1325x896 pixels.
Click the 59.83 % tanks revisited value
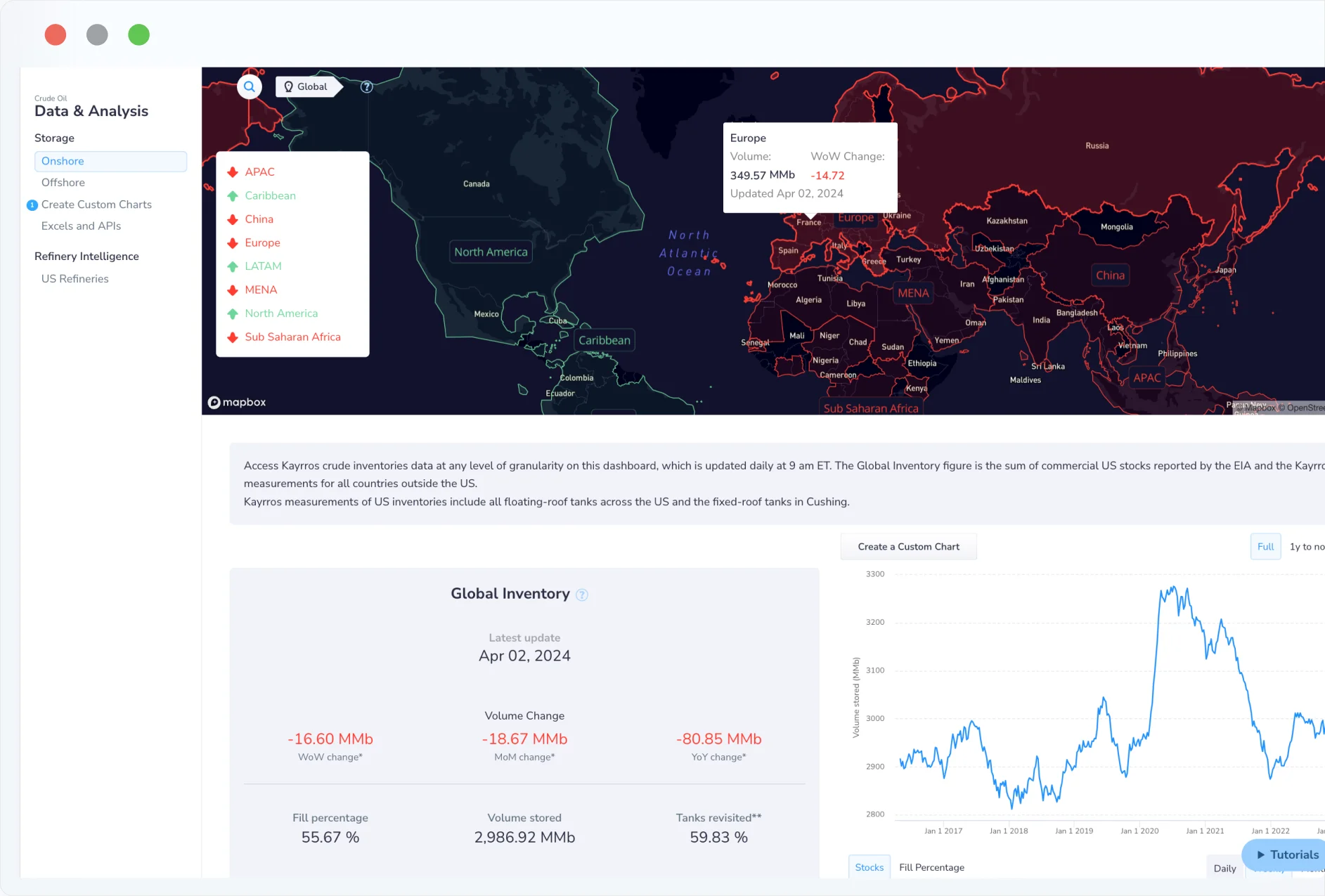(x=718, y=838)
